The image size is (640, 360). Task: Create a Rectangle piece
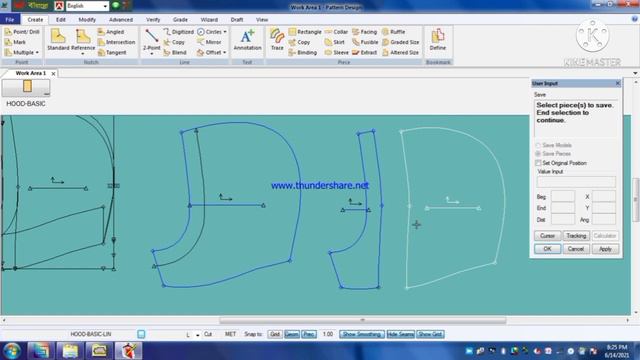[x=305, y=32]
